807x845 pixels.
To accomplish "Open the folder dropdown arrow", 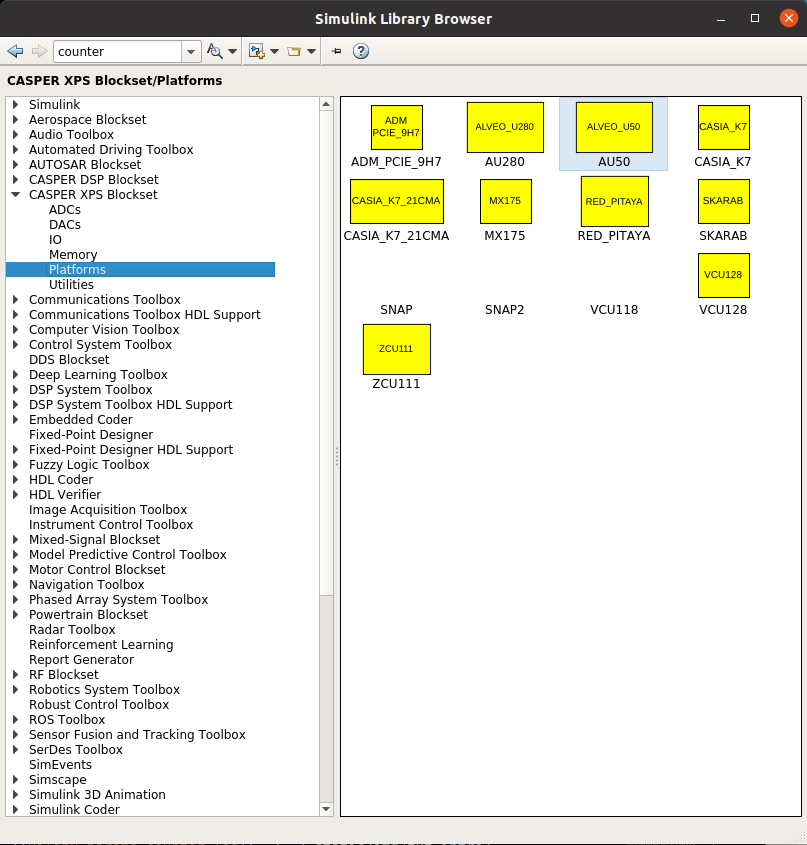I will [311, 52].
